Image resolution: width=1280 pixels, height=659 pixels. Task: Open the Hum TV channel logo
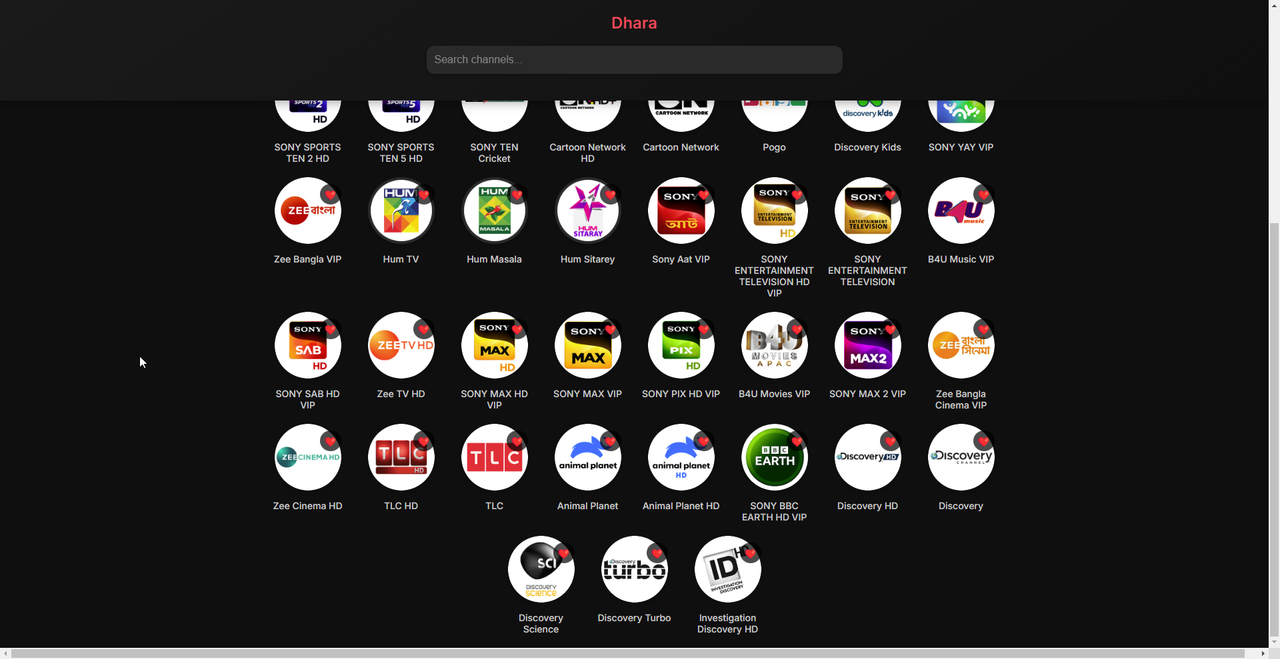coord(401,211)
